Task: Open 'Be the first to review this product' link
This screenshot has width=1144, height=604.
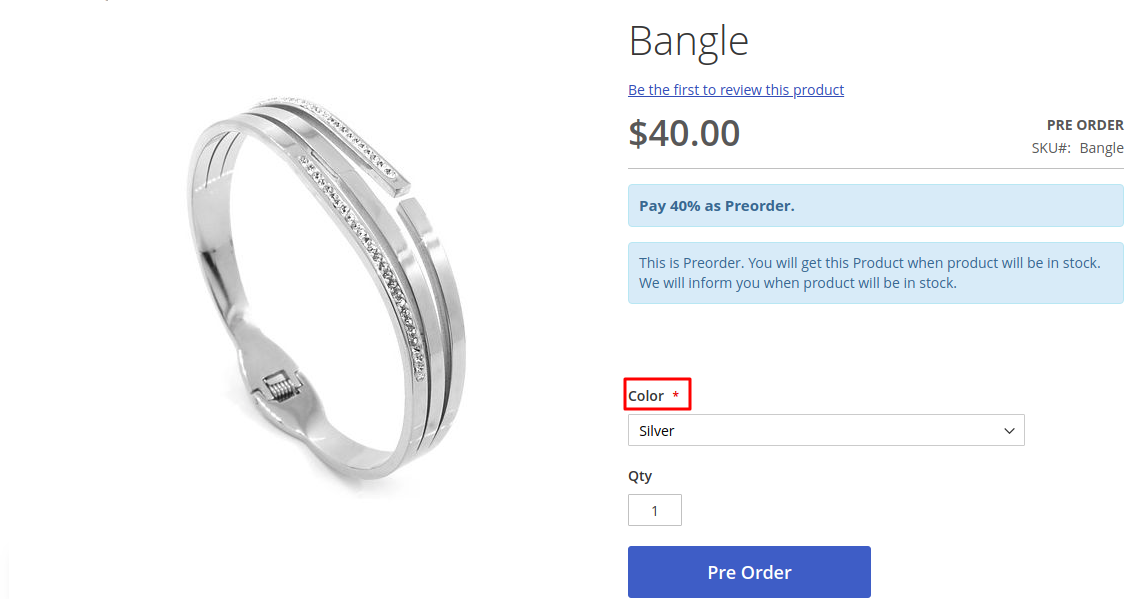Action: 735,90
